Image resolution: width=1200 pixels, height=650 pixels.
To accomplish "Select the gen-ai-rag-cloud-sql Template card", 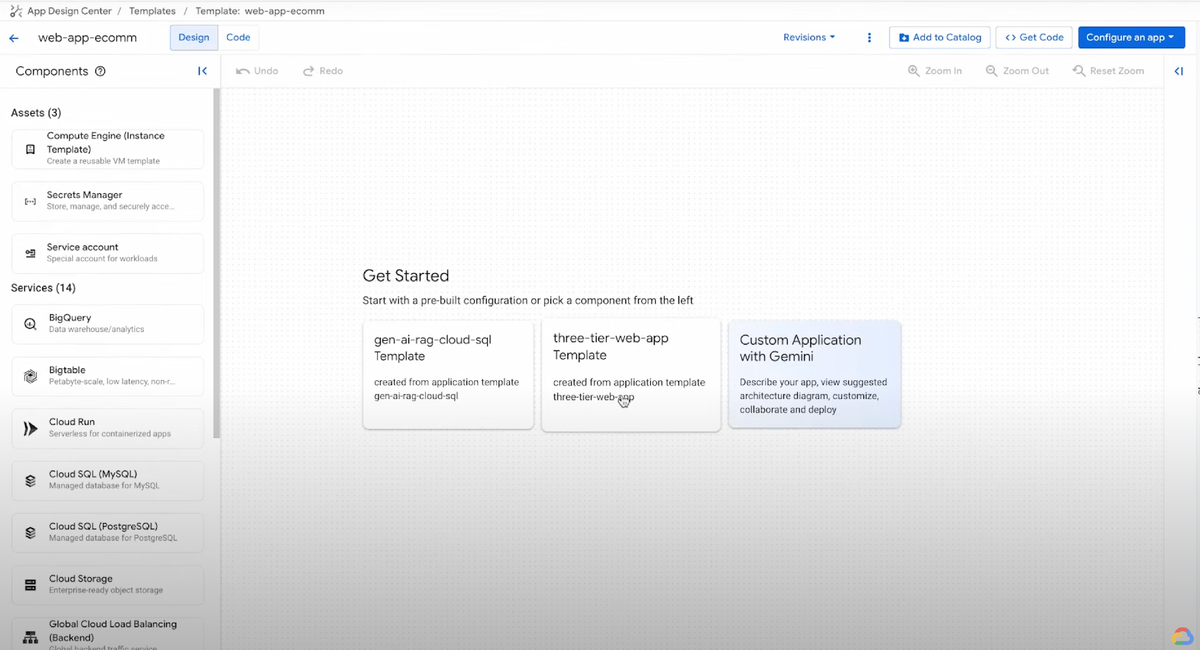I will [448, 375].
